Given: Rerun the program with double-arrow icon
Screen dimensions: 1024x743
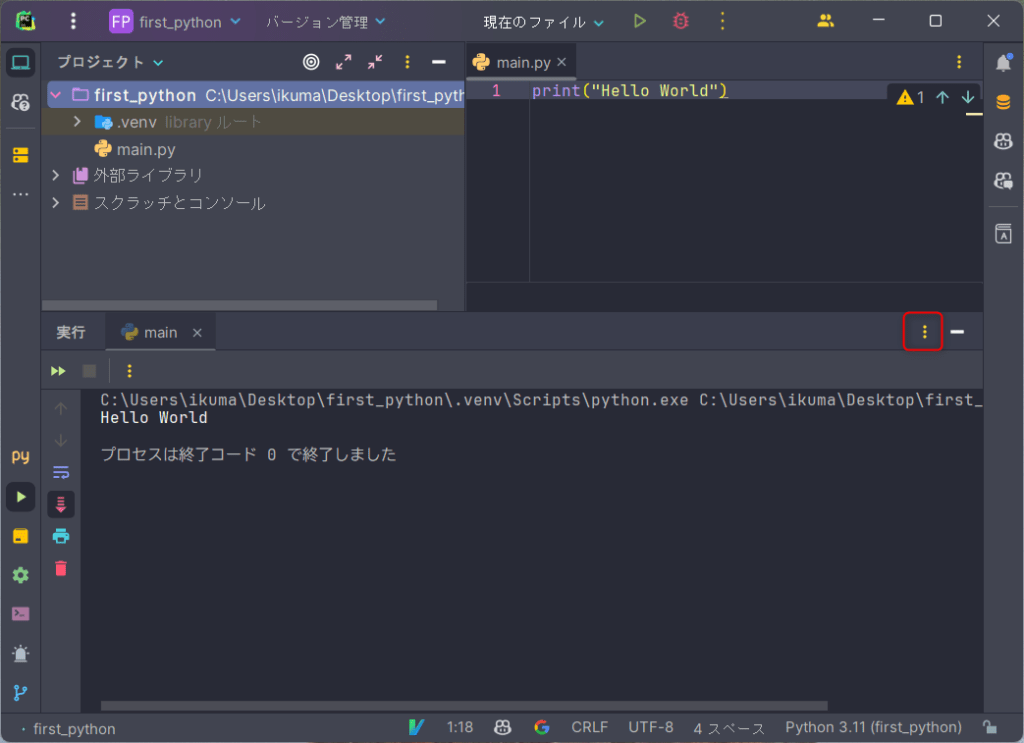Looking at the screenshot, I should [57, 370].
